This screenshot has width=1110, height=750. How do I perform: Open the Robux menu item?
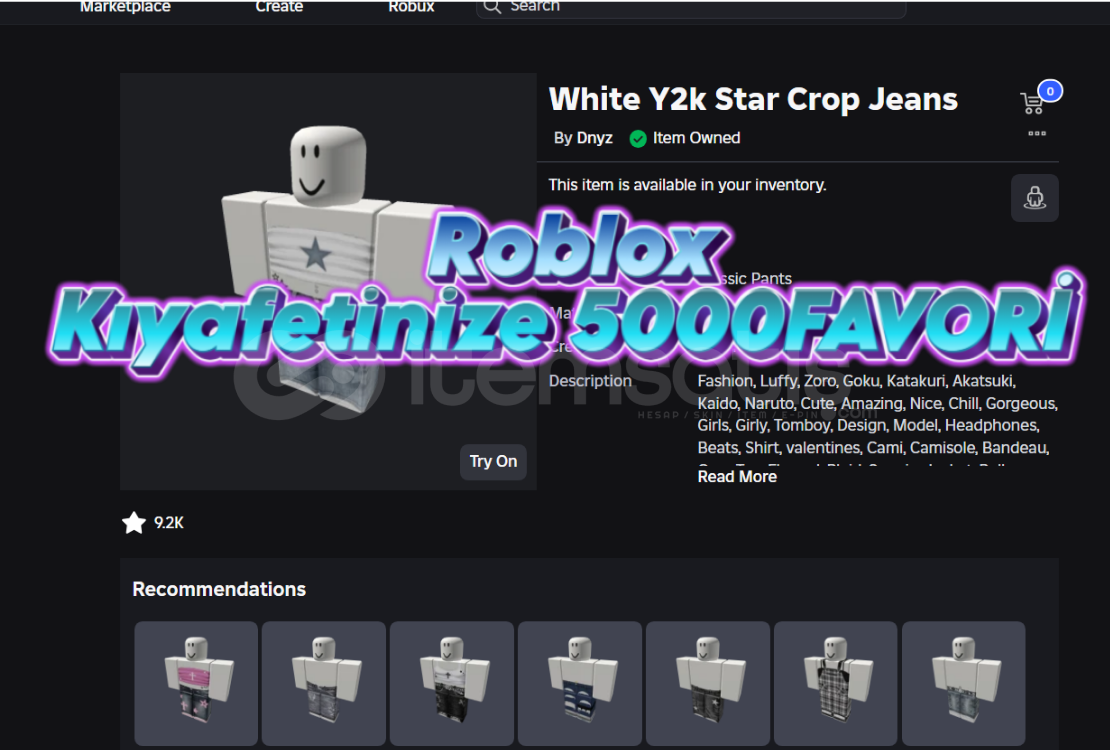click(x=411, y=6)
